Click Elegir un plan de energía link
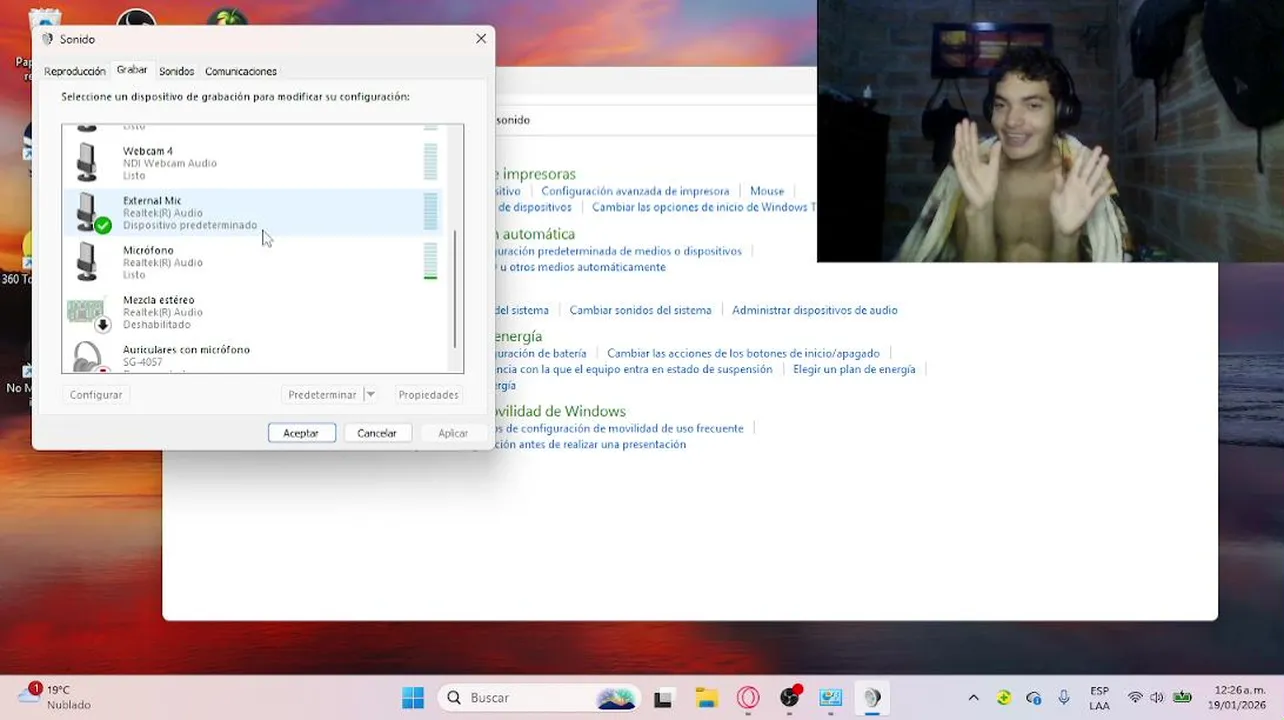 point(854,369)
